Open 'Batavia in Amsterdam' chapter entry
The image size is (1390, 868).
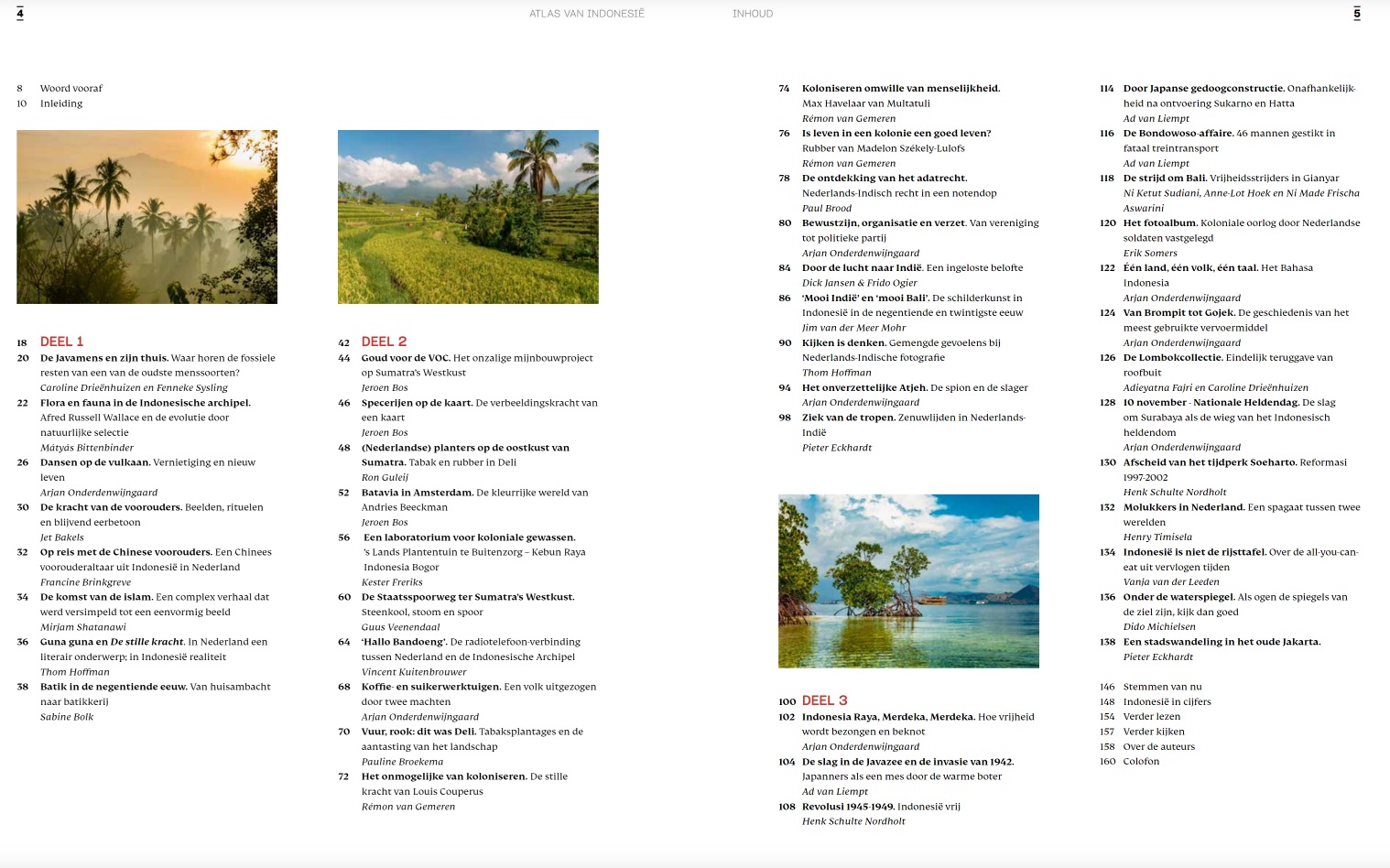pos(417,493)
